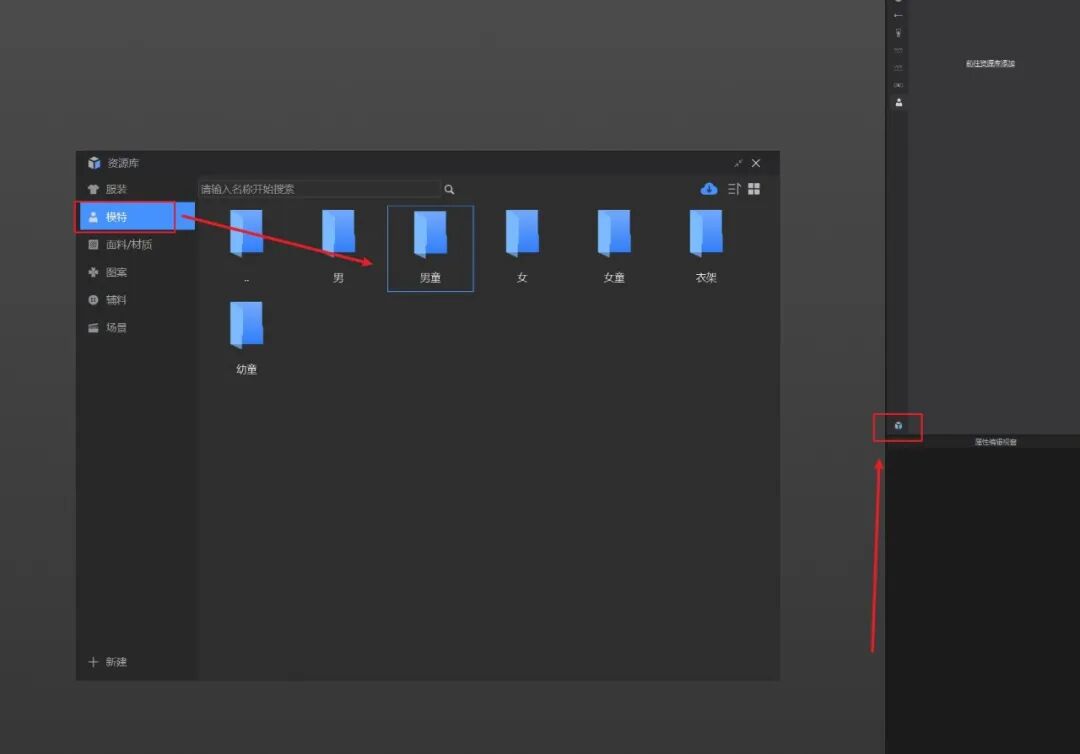Viewport: 1080px width, 754px height.
Task: Open the 男童 folder
Action: tap(430, 248)
